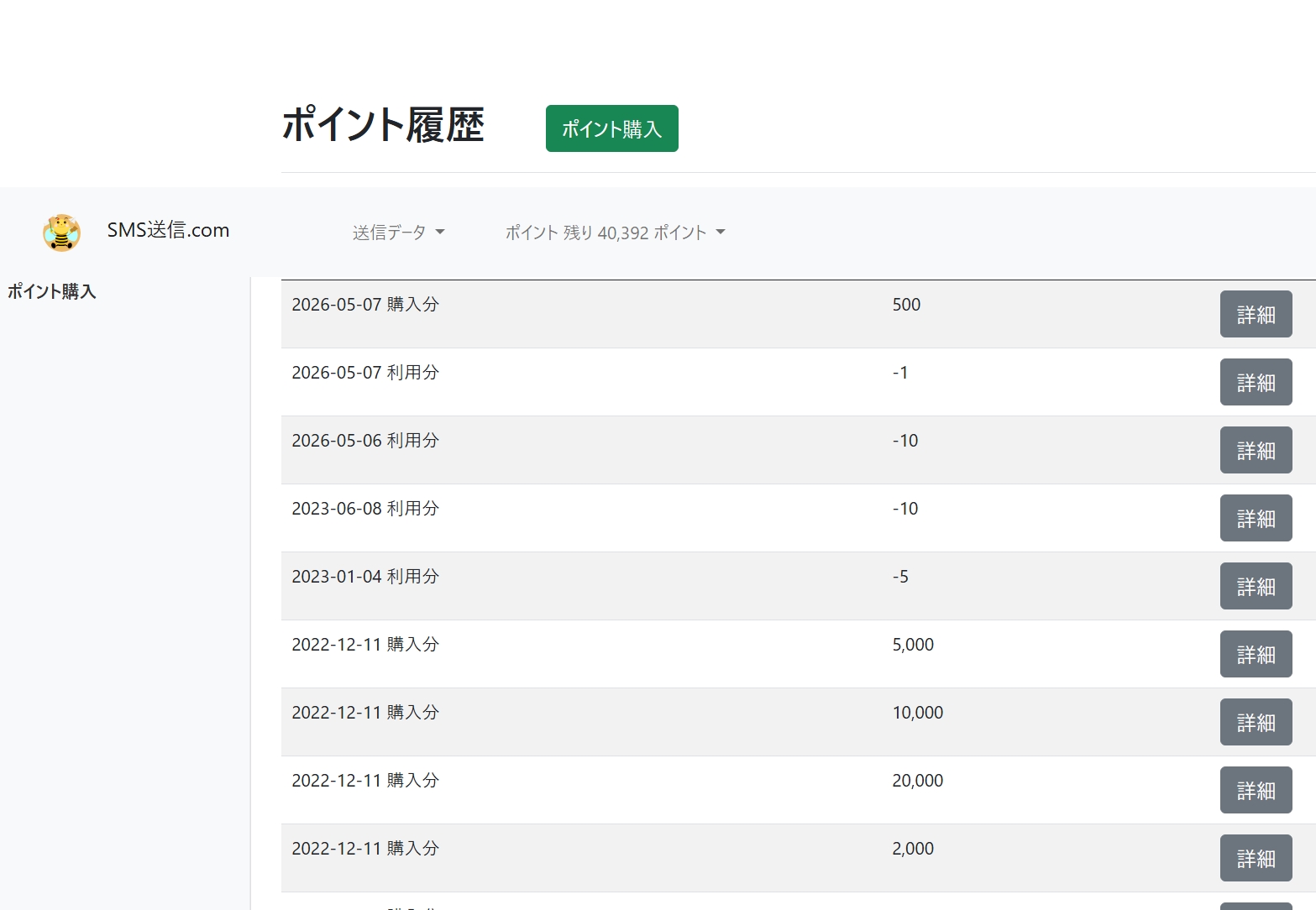Open 詳細 for 2026-05-07 利用分 -1
The height and width of the screenshot is (910, 1316).
(1256, 382)
